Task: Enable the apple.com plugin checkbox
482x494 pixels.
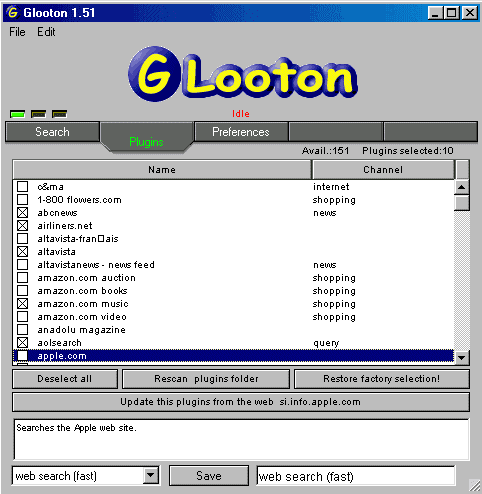Action: click(23, 356)
